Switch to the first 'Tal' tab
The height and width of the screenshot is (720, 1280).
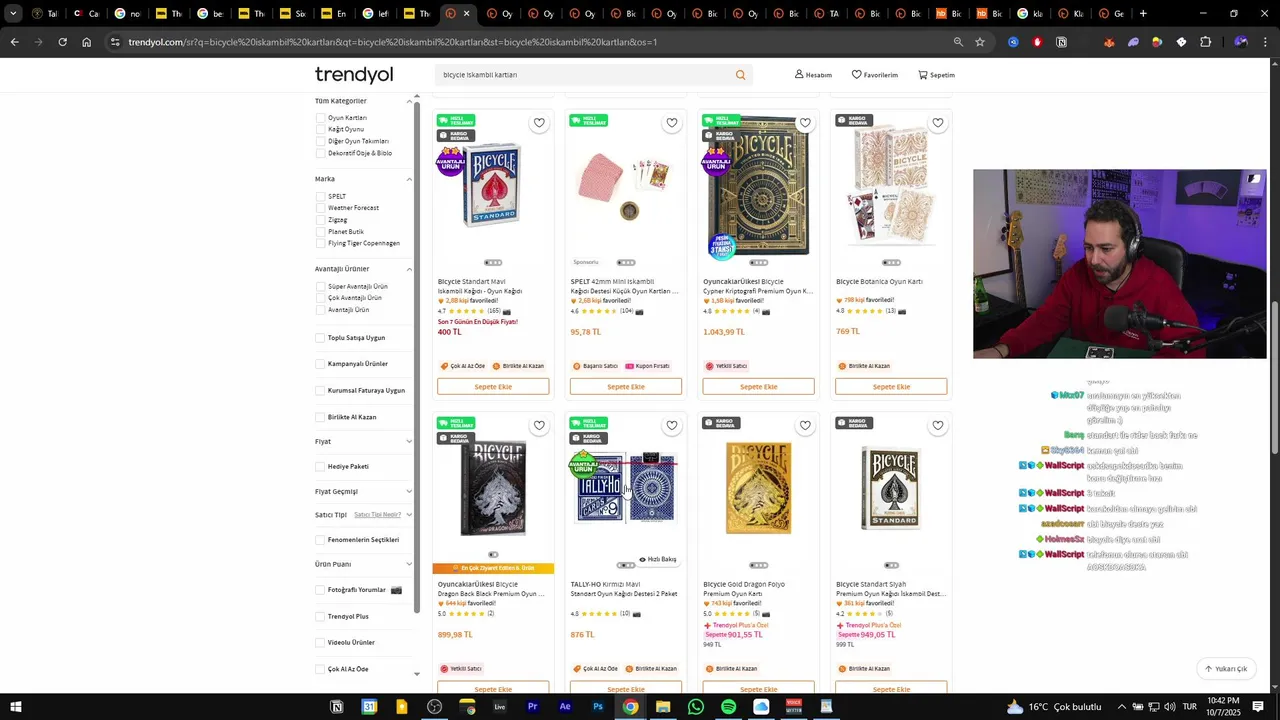(x=45, y=14)
